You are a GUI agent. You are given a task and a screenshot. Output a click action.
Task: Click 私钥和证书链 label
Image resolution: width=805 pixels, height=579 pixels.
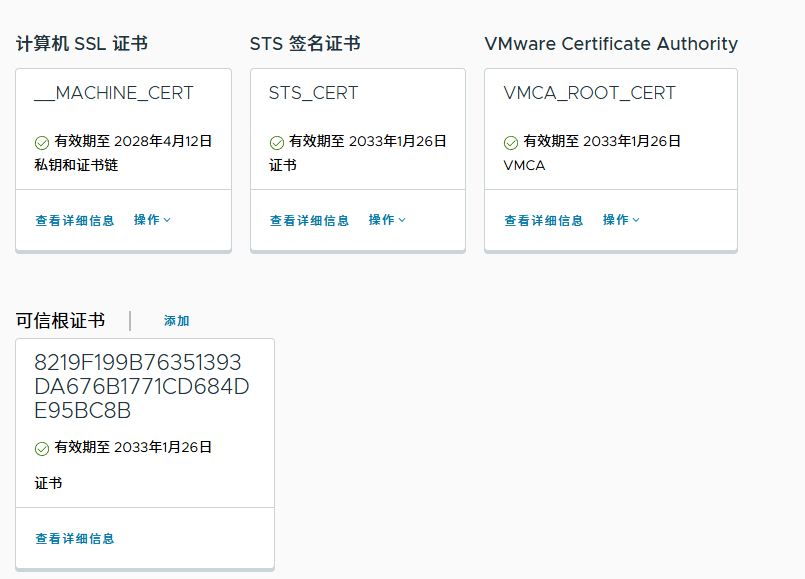[76, 165]
